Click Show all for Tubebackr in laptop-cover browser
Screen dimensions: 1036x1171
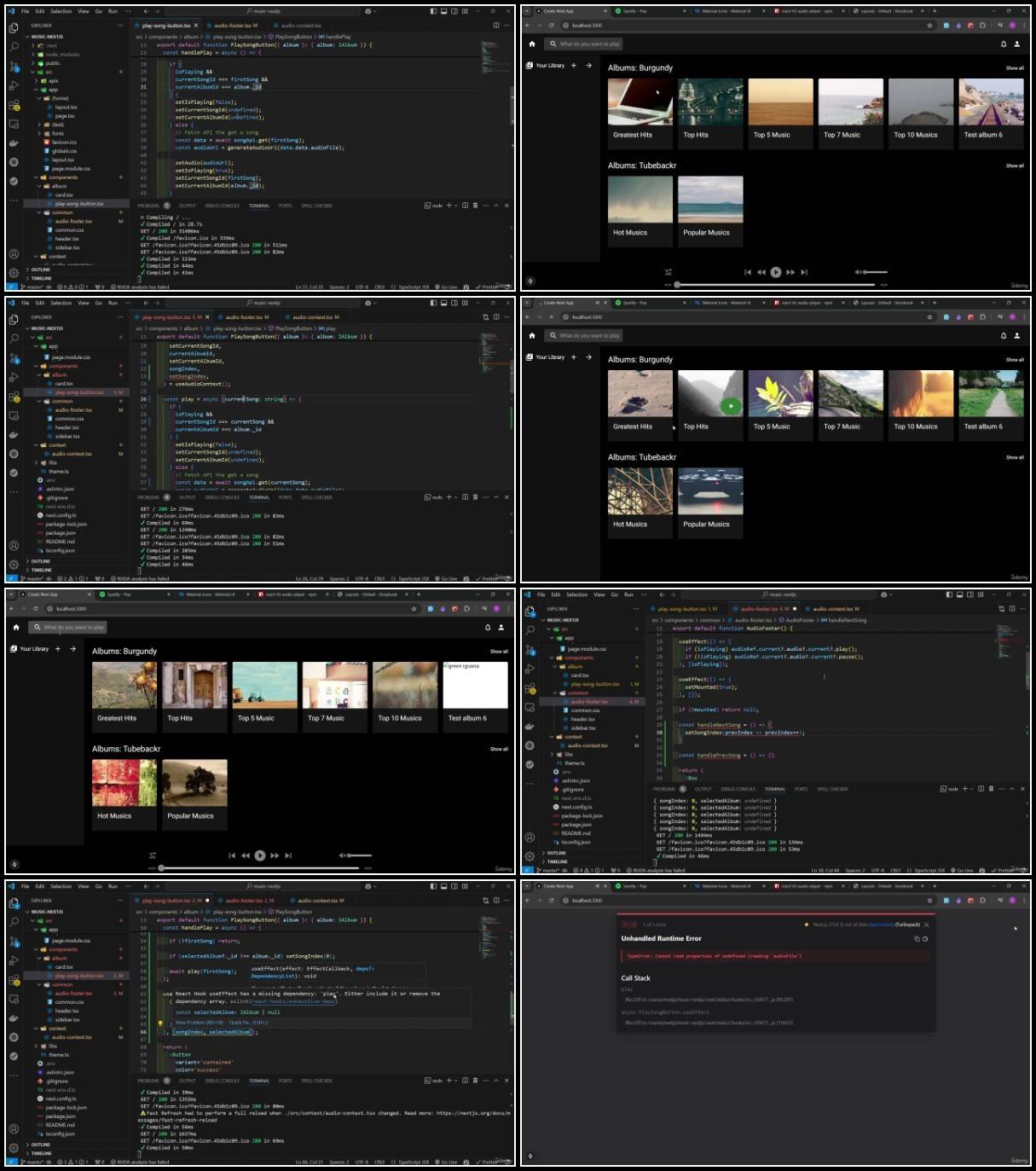point(1014,165)
